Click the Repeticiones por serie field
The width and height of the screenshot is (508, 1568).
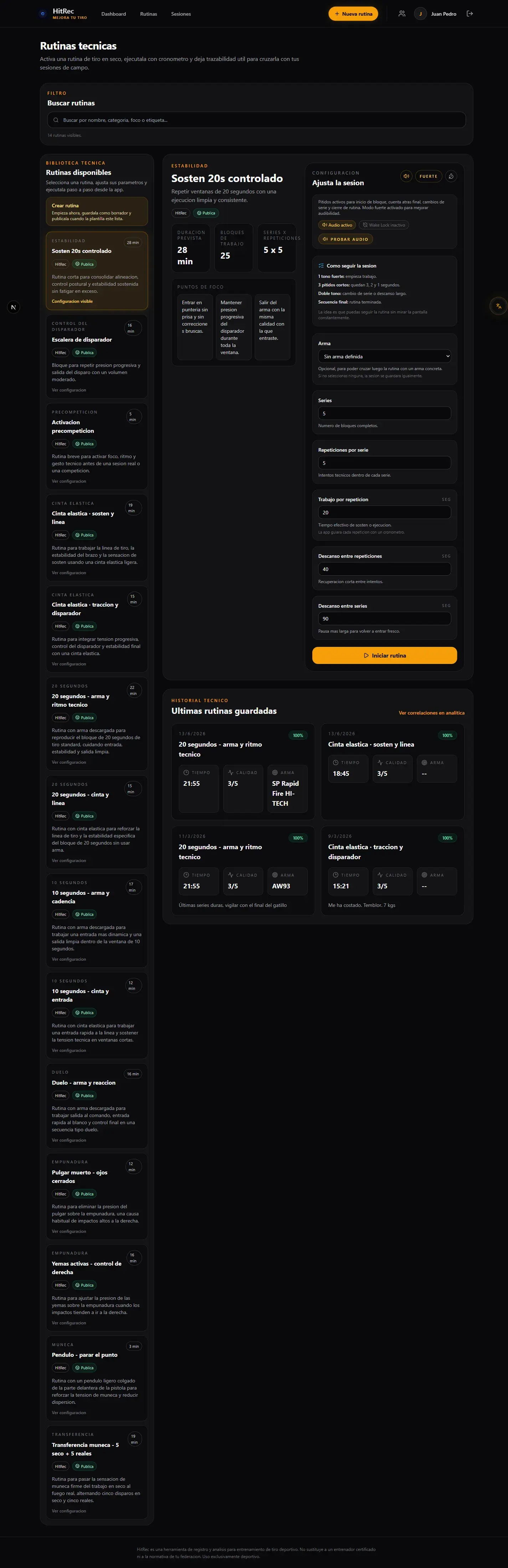384,463
